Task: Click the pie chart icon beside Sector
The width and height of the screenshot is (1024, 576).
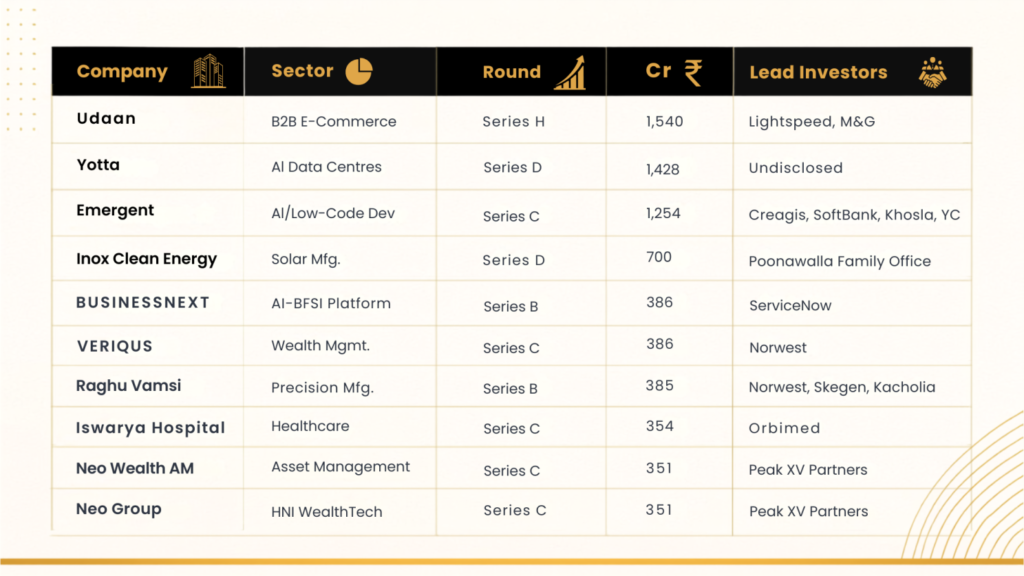Action: (359, 71)
